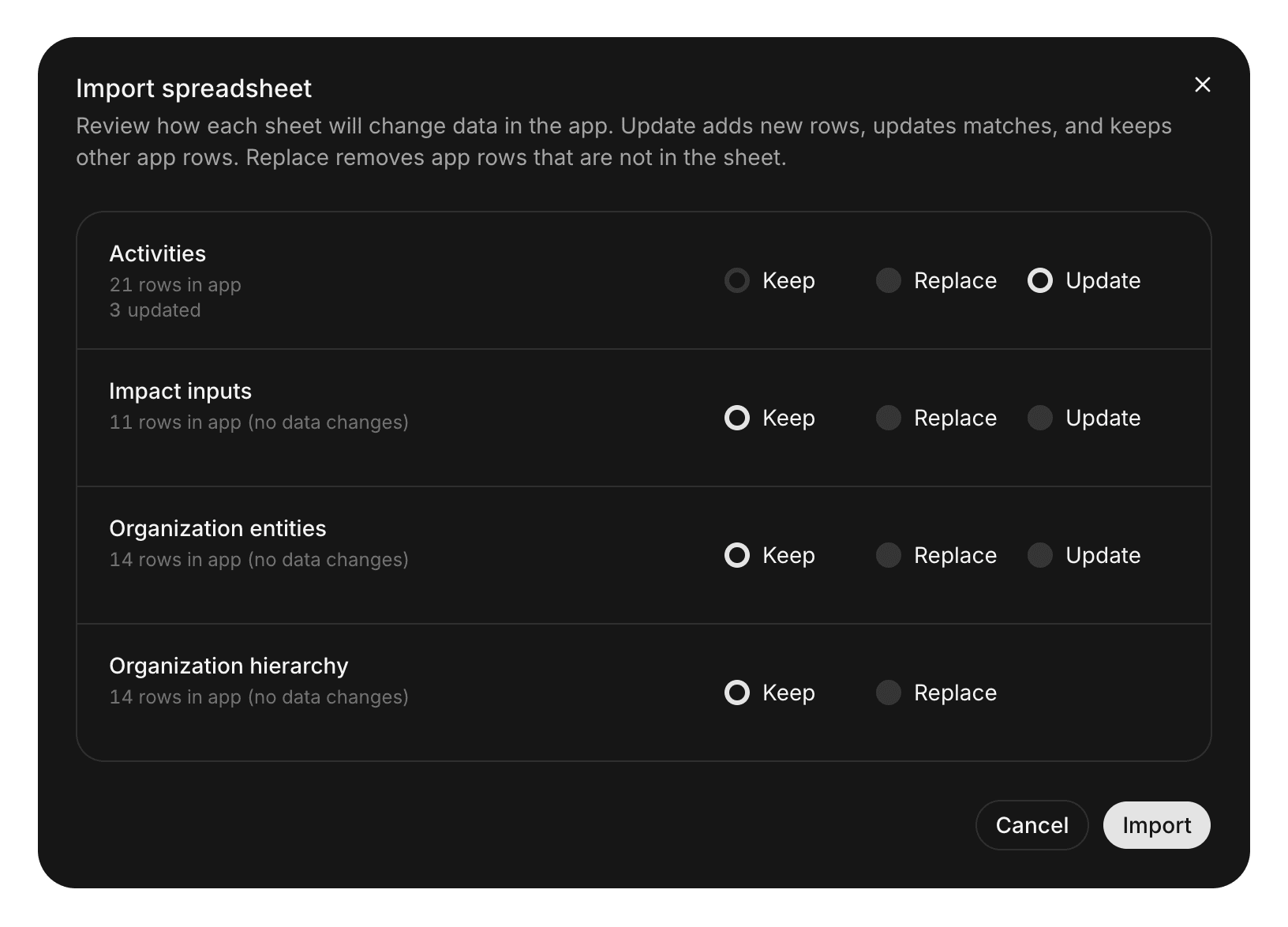
Task: Close the Import spreadsheet dialog
Action: click(x=1202, y=84)
